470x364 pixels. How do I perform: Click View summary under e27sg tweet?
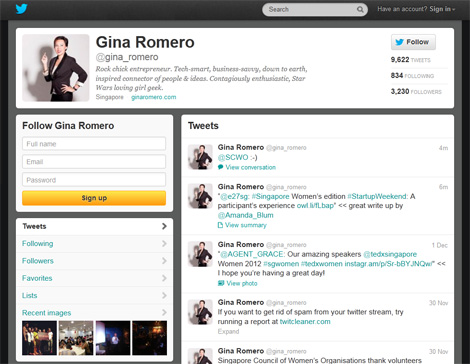pyautogui.click(x=246, y=225)
